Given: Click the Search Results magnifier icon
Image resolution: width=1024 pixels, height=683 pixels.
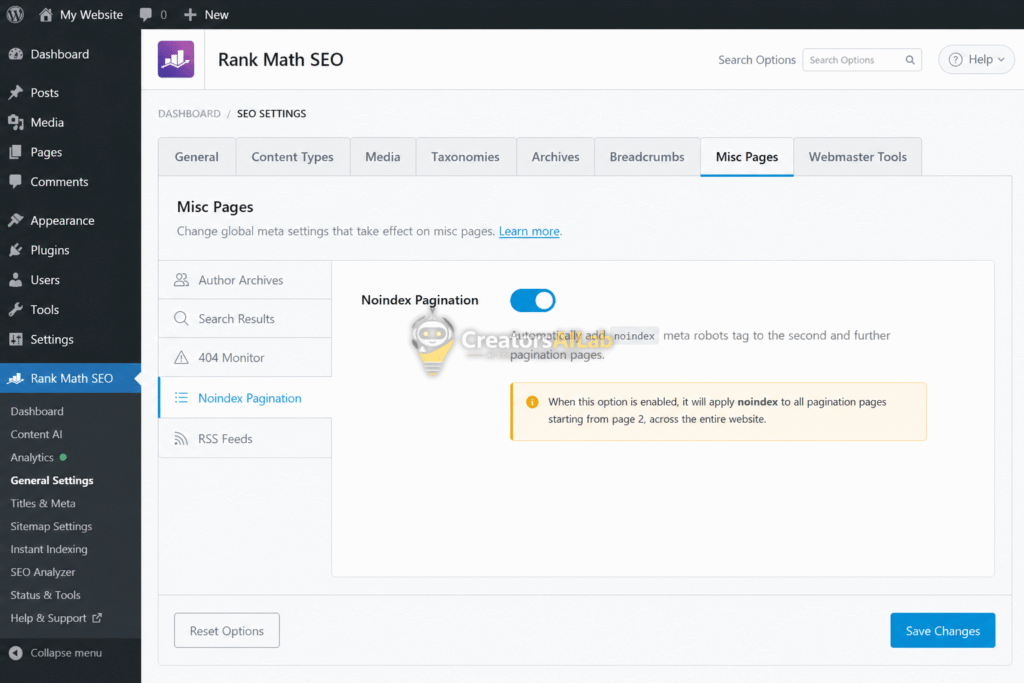Looking at the screenshot, I should click(x=182, y=319).
